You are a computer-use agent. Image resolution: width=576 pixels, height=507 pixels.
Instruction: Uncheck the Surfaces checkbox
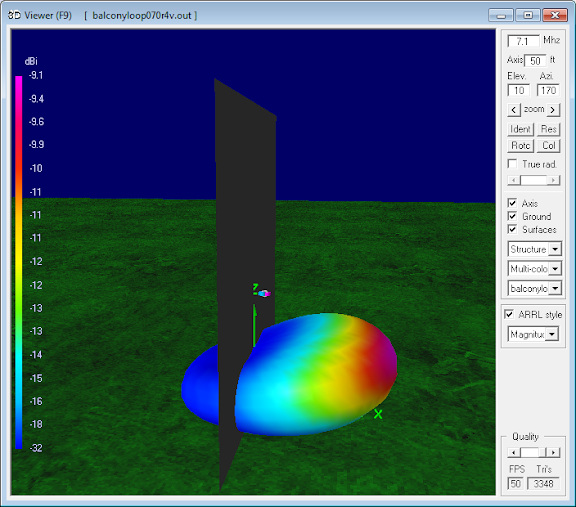point(512,229)
